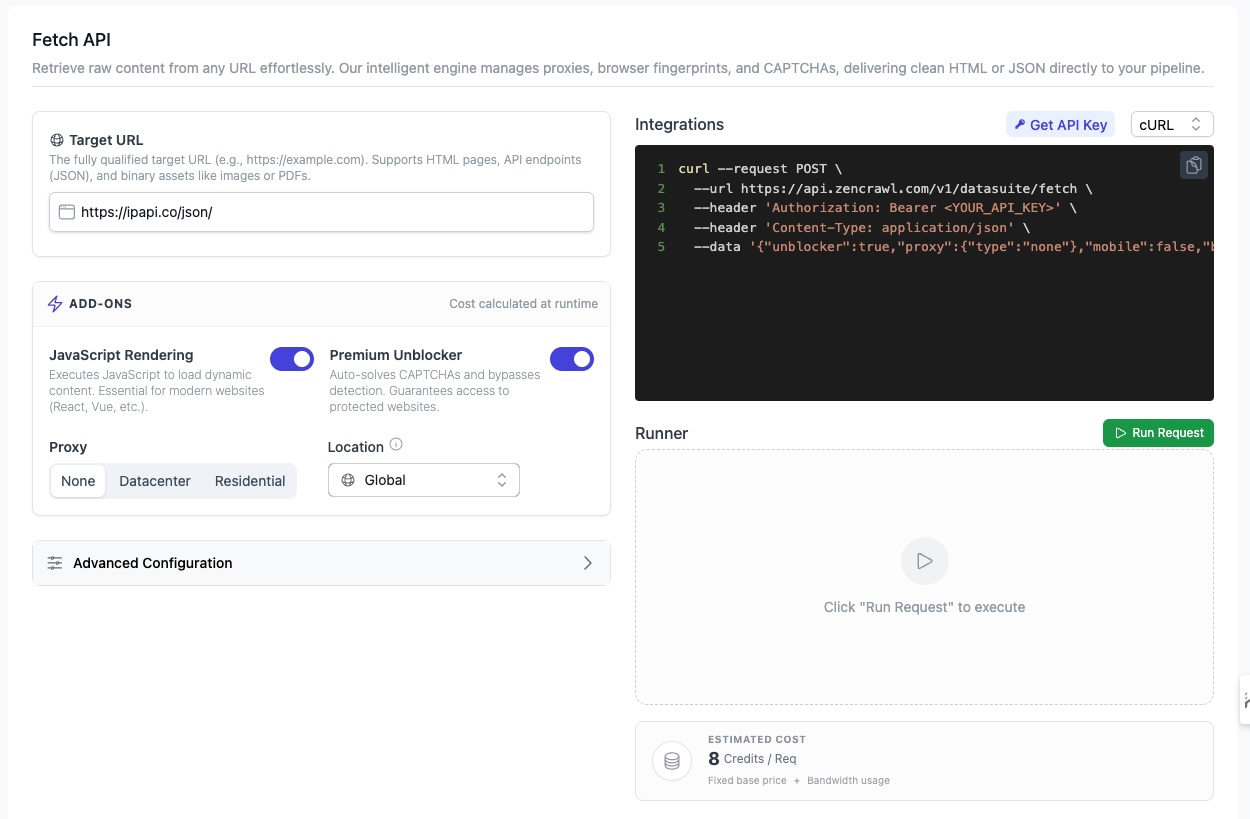The image size is (1250, 819).
Task: Select the None proxy option
Action: pyautogui.click(x=78, y=481)
